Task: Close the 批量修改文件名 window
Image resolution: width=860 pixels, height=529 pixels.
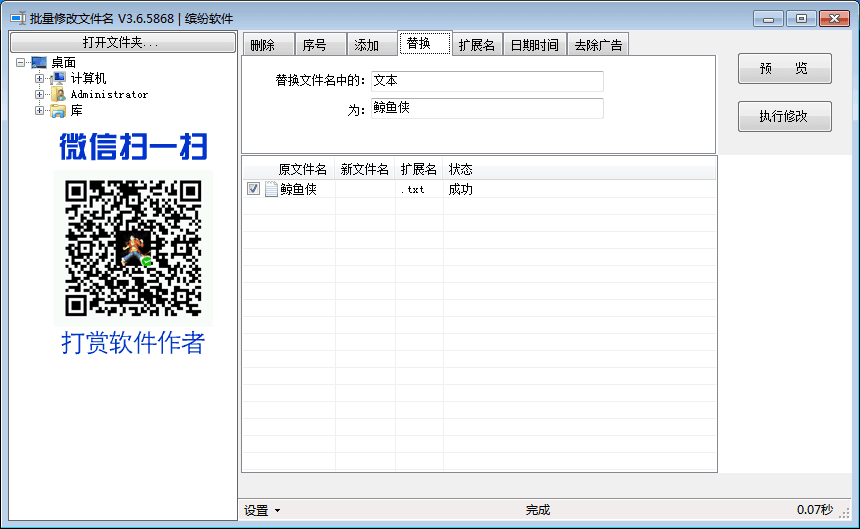Action: pyautogui.click(x=834, y=19)
